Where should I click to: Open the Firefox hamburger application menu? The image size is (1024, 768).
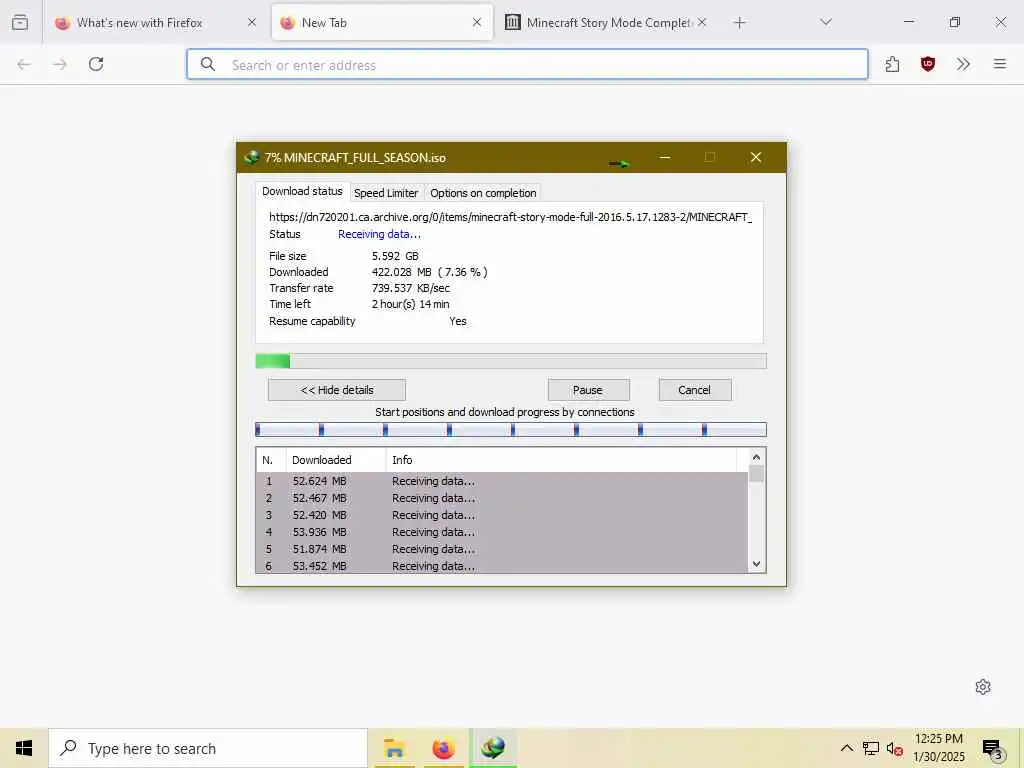(1000, 64)
